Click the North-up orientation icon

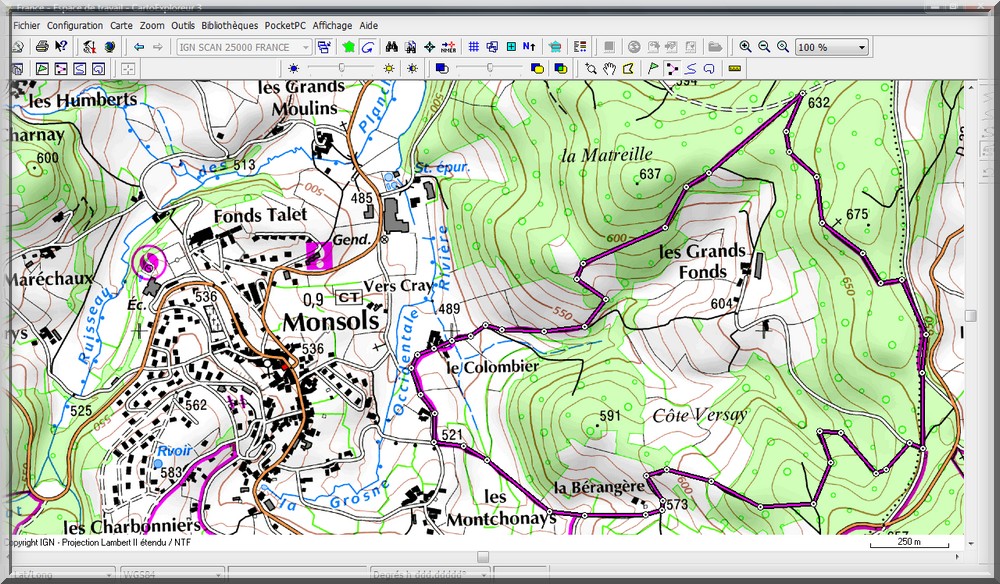tap(529, 47)
